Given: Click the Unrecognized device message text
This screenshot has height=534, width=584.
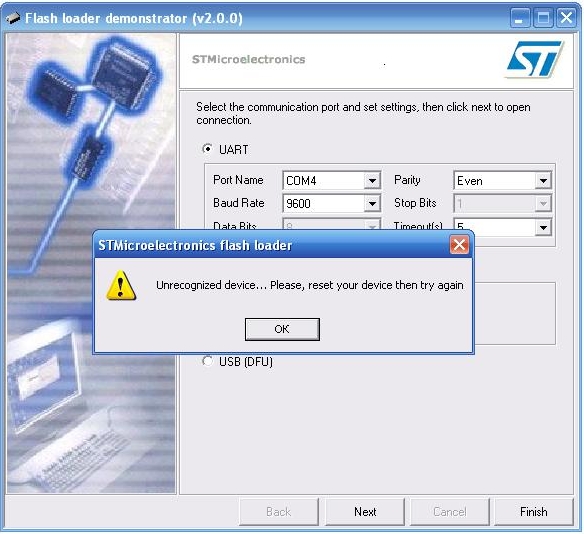Looking at the screenshot, I should pyautogui.click(x=310, y=285).
